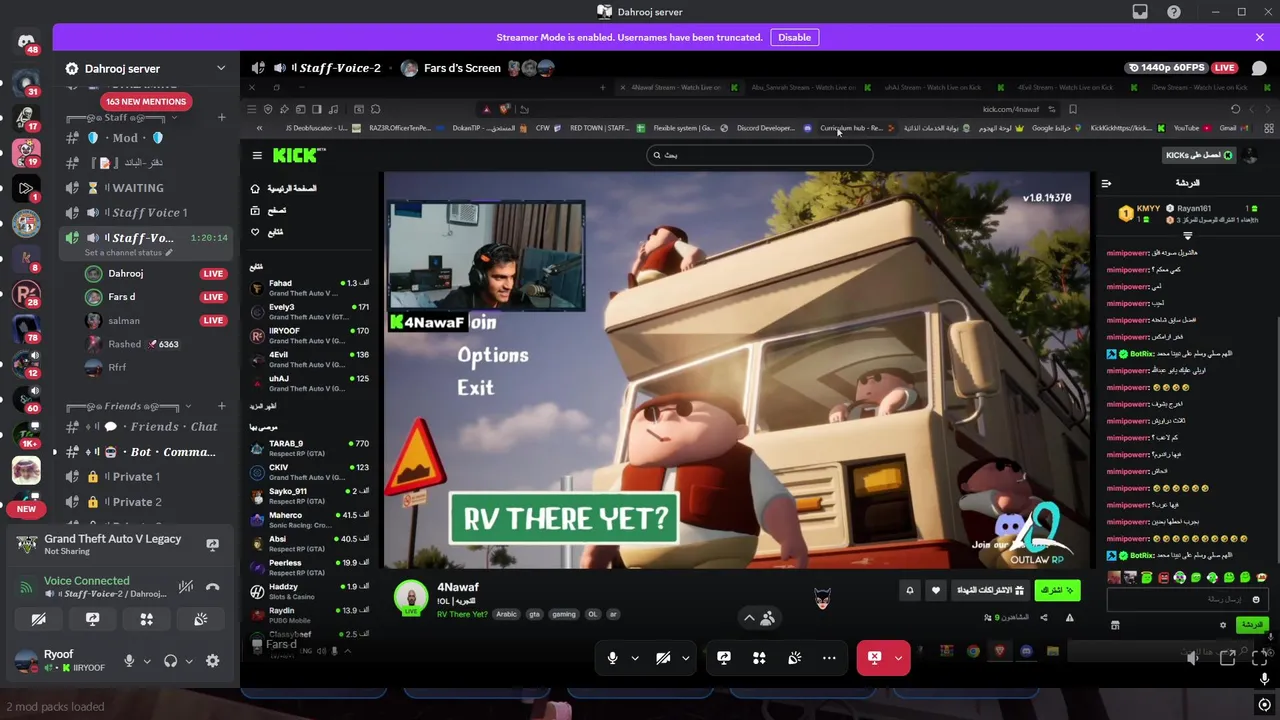Open the NEW servers badge in sidebar
1280x720 pixels.
(x=26, y=509)
